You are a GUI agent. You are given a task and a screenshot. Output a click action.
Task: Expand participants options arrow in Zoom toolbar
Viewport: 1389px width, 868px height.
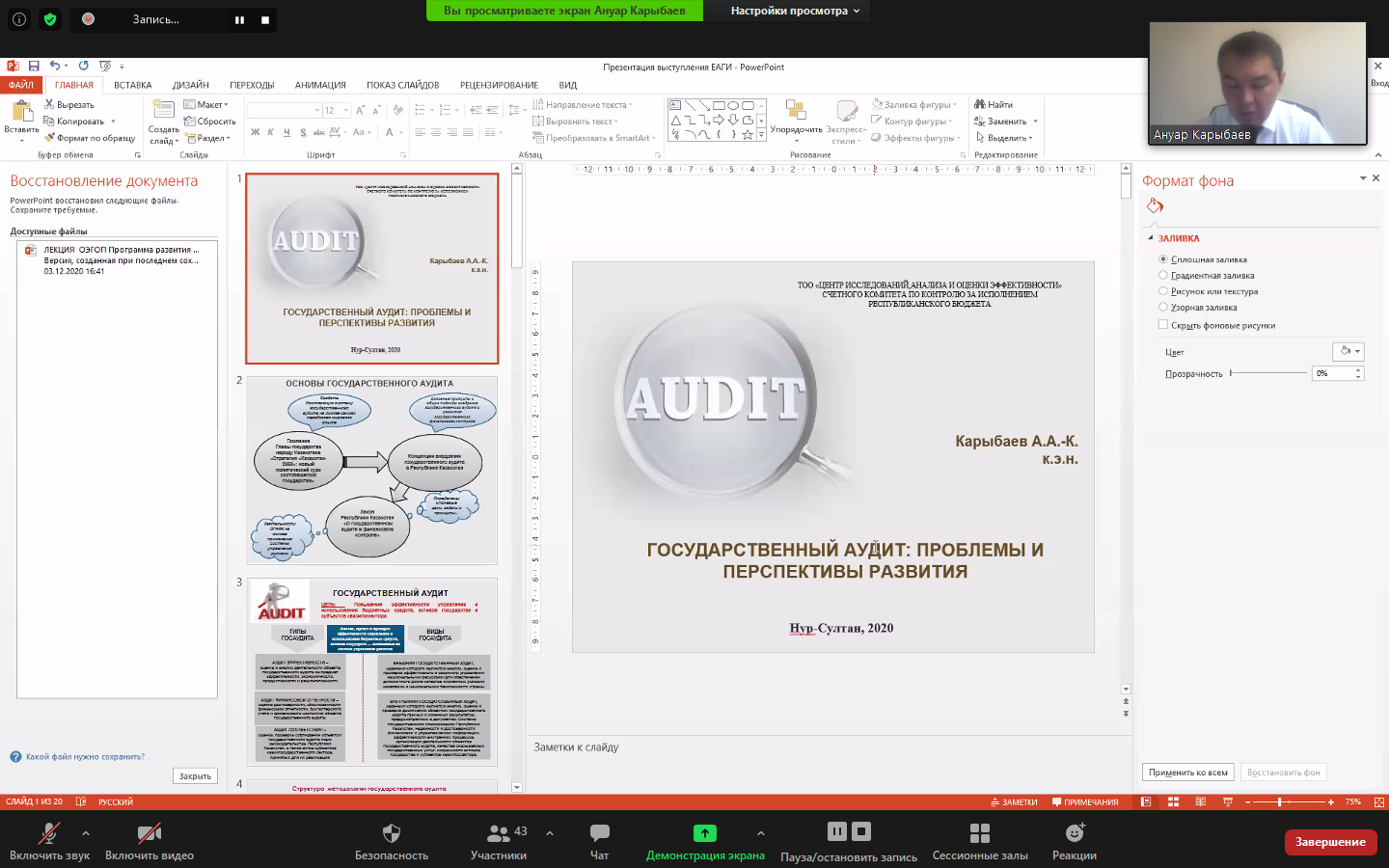click(550, 833)
